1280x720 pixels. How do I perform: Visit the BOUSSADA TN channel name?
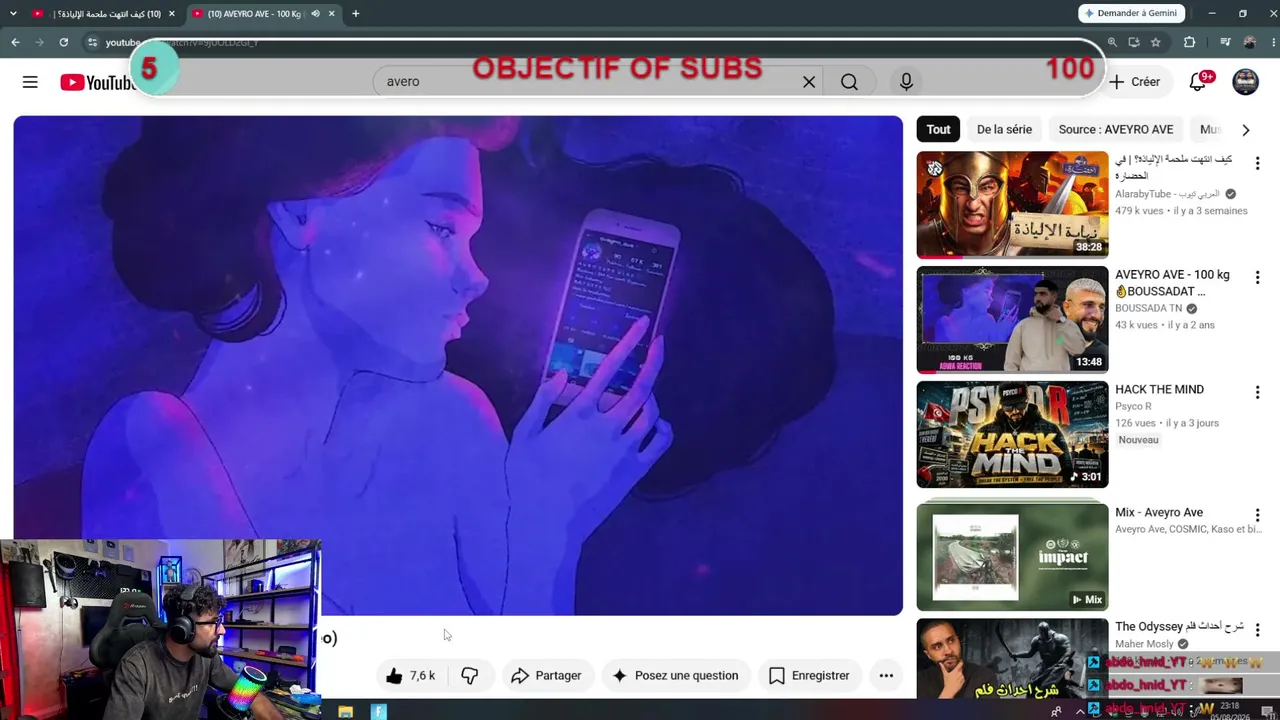click(x=1149, y=309)
